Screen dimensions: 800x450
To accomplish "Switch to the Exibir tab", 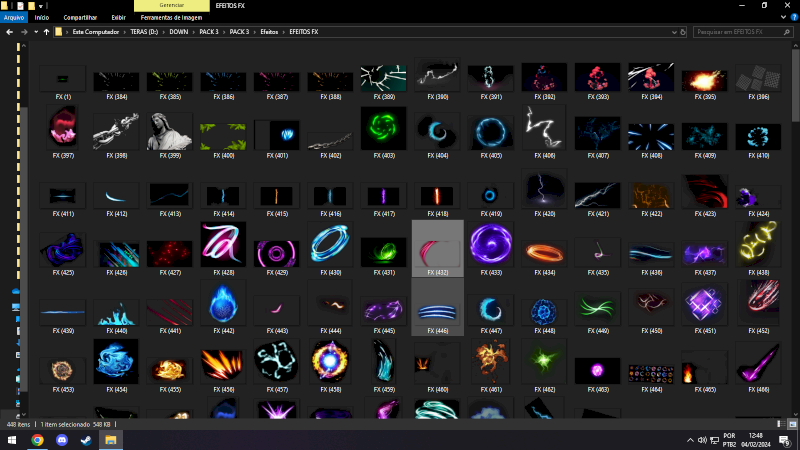I will [118, 17].
